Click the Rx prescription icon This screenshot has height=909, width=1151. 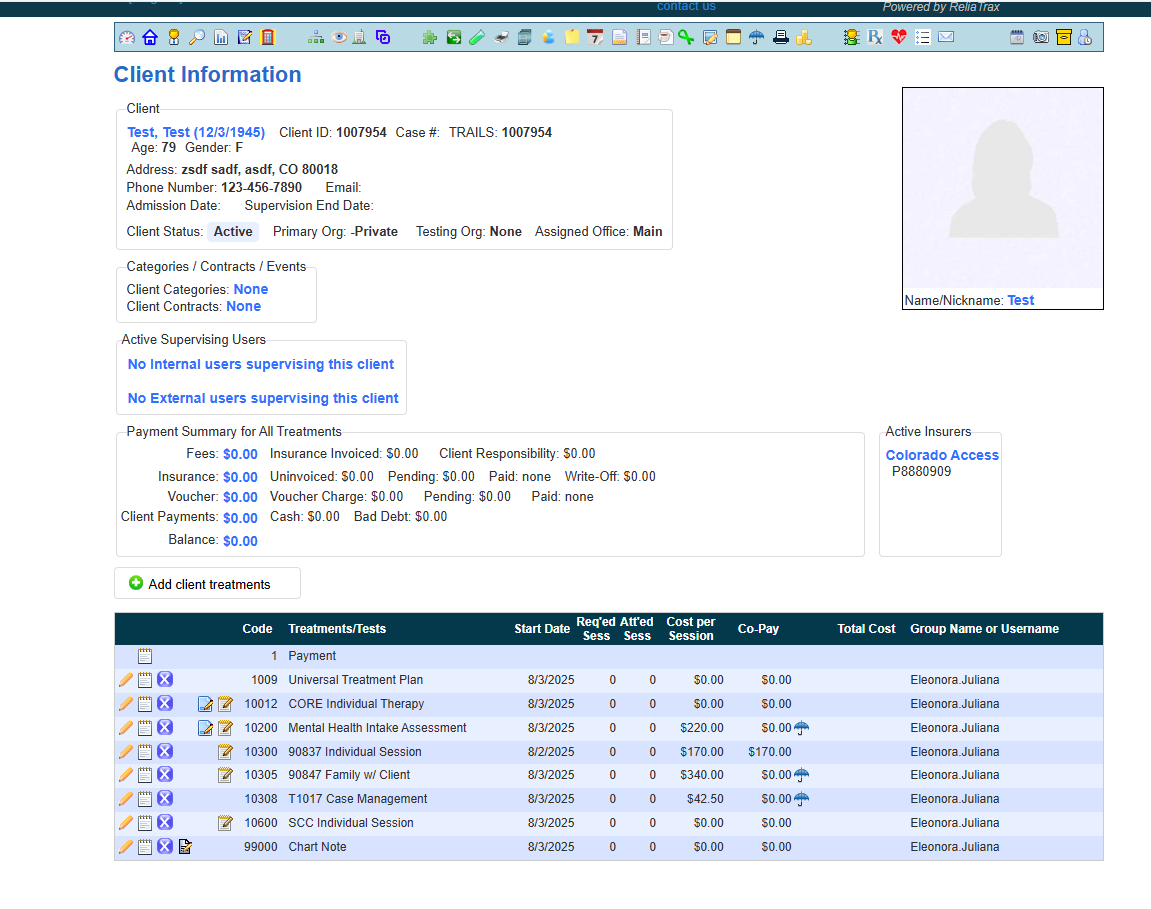click(875, 38)
